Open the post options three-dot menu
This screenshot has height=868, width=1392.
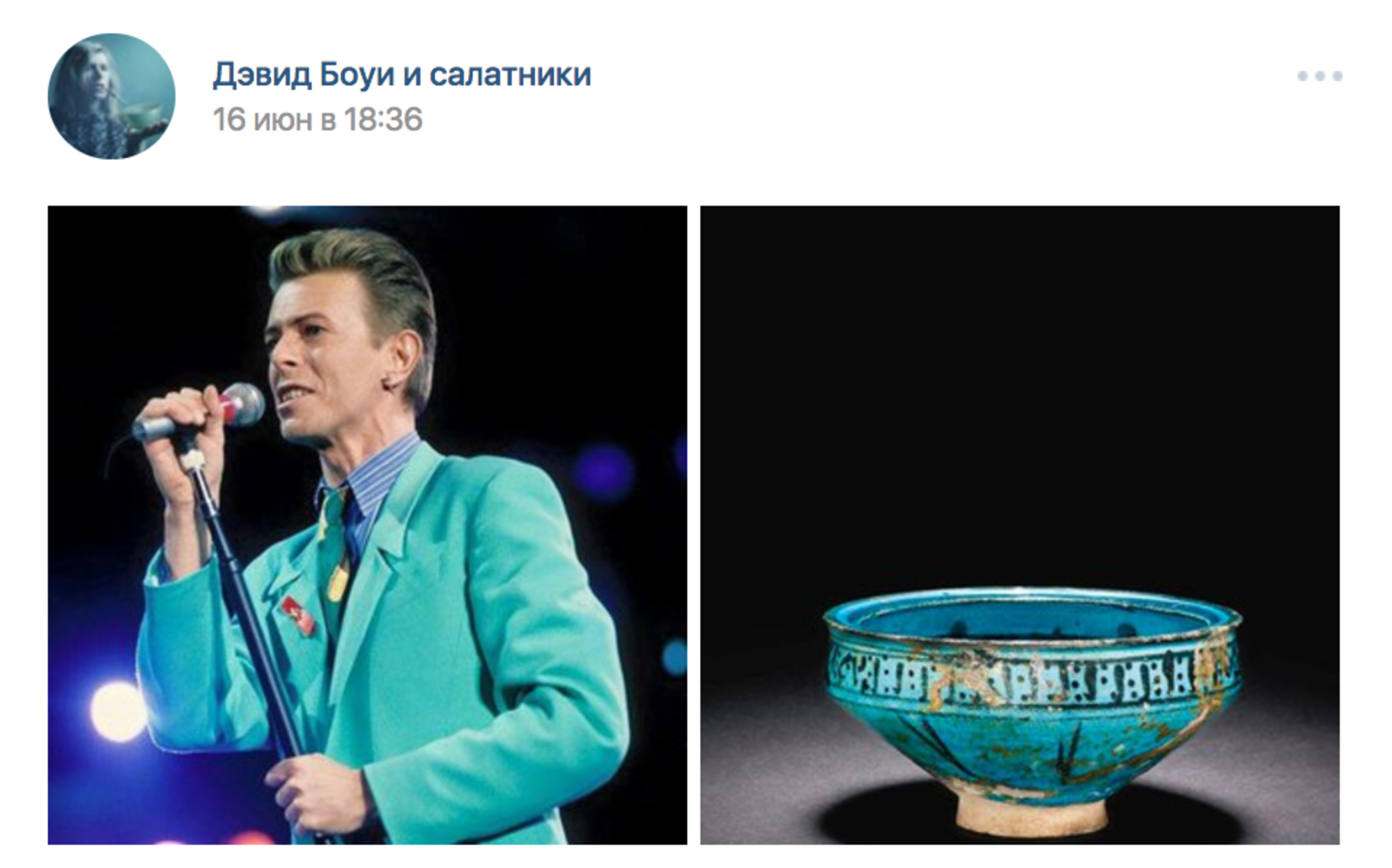(x=1319, y=76)
